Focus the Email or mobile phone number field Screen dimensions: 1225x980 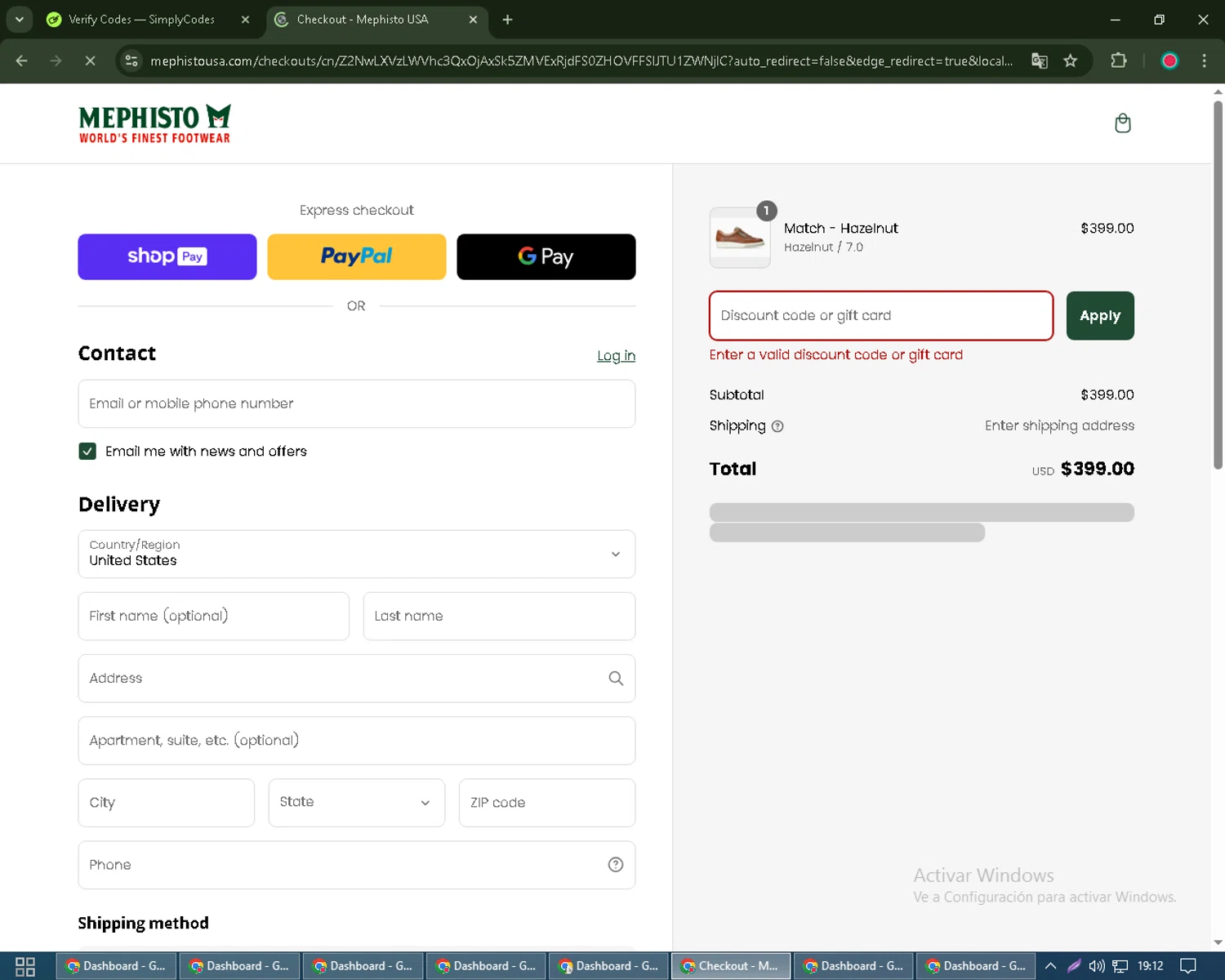pos(357,403)
